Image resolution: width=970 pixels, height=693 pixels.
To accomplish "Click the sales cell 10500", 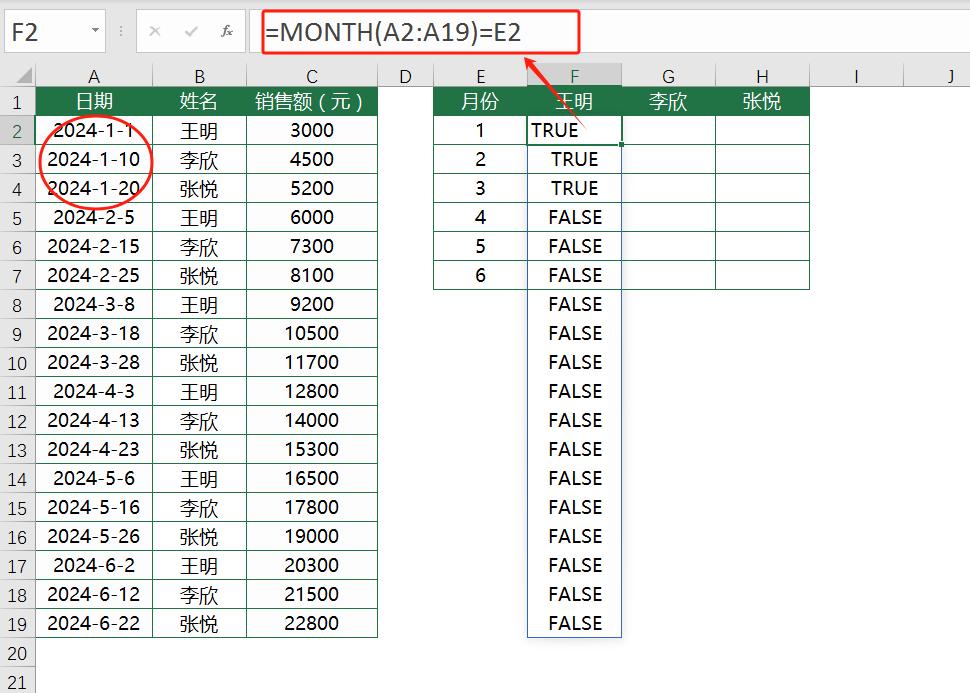I will (x=312, y=334).
